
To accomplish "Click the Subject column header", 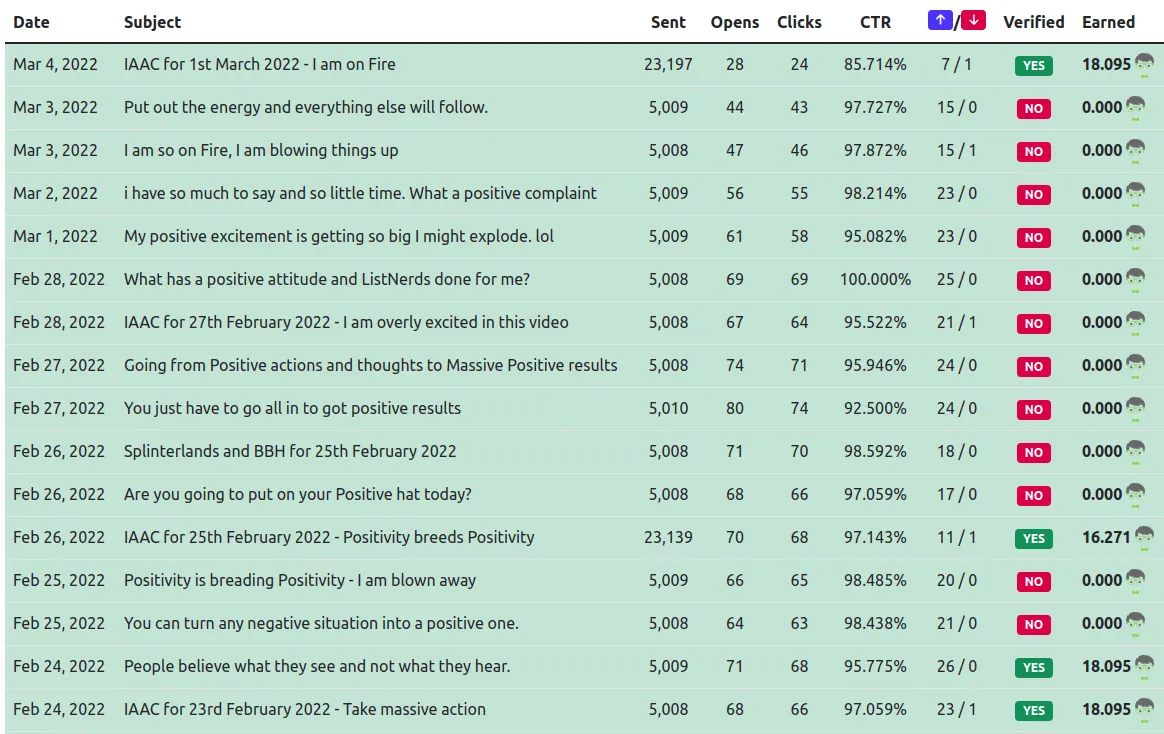I will coord(152,22).
